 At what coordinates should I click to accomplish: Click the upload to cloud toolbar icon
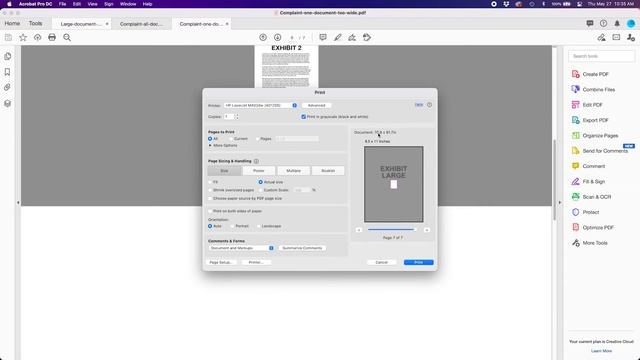pyautogui.click(x=38, y=38)
